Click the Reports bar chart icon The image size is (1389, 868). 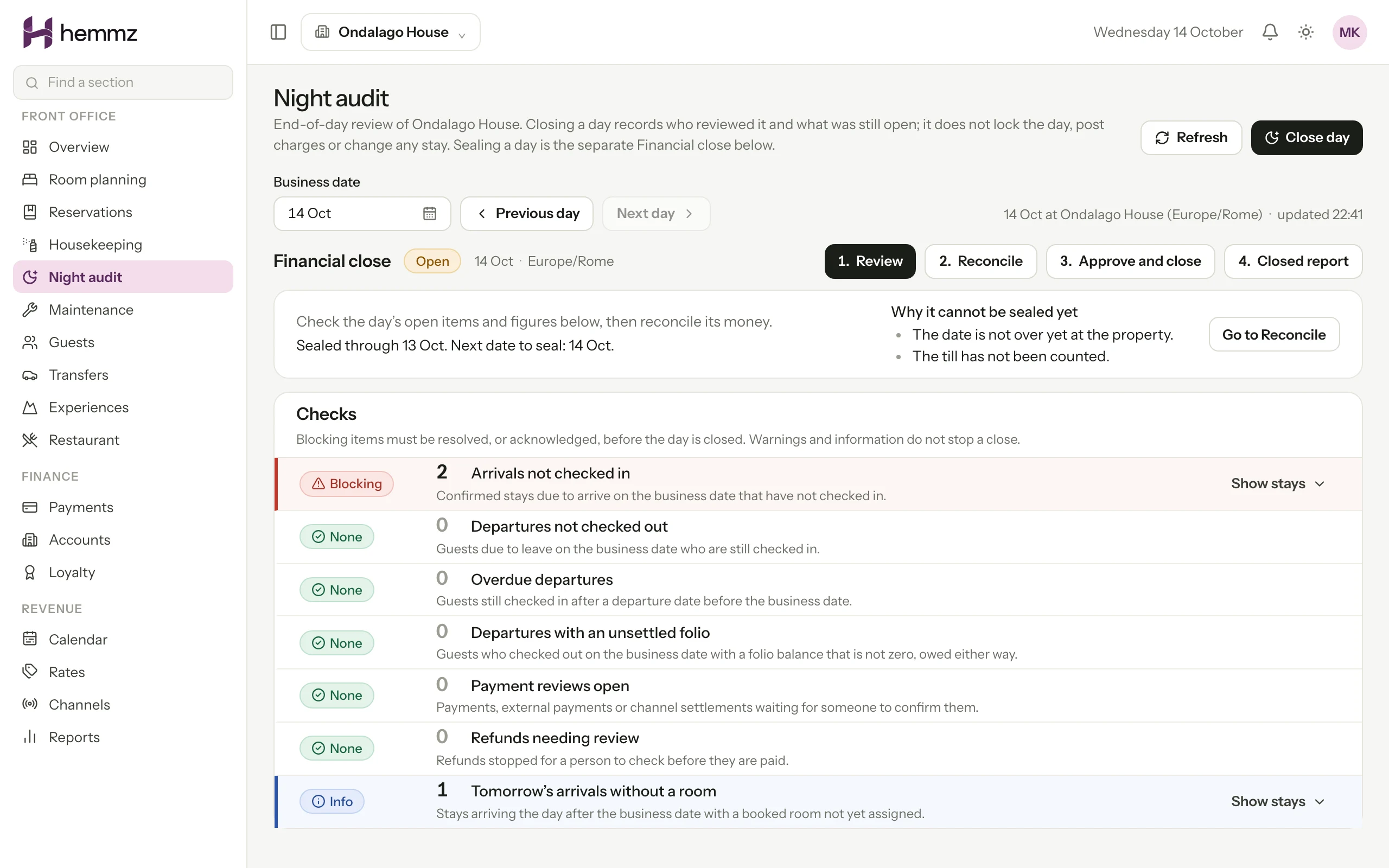tap(30, 737)
